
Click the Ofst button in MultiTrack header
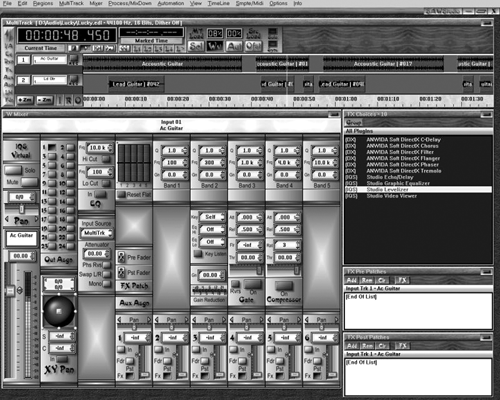(x=253, y=46)
